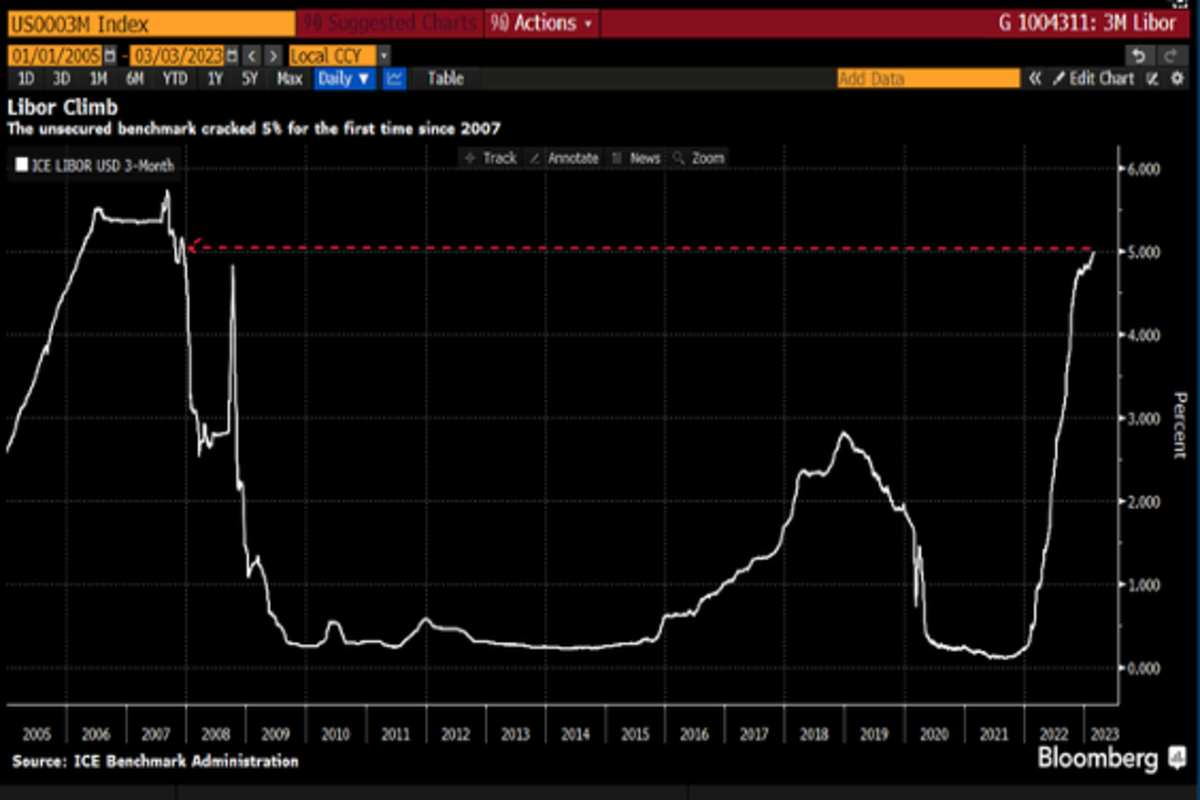Open the start date calendar picker
The height and width of the screenshot is (800, 1200).
click(x=110, y=56)
